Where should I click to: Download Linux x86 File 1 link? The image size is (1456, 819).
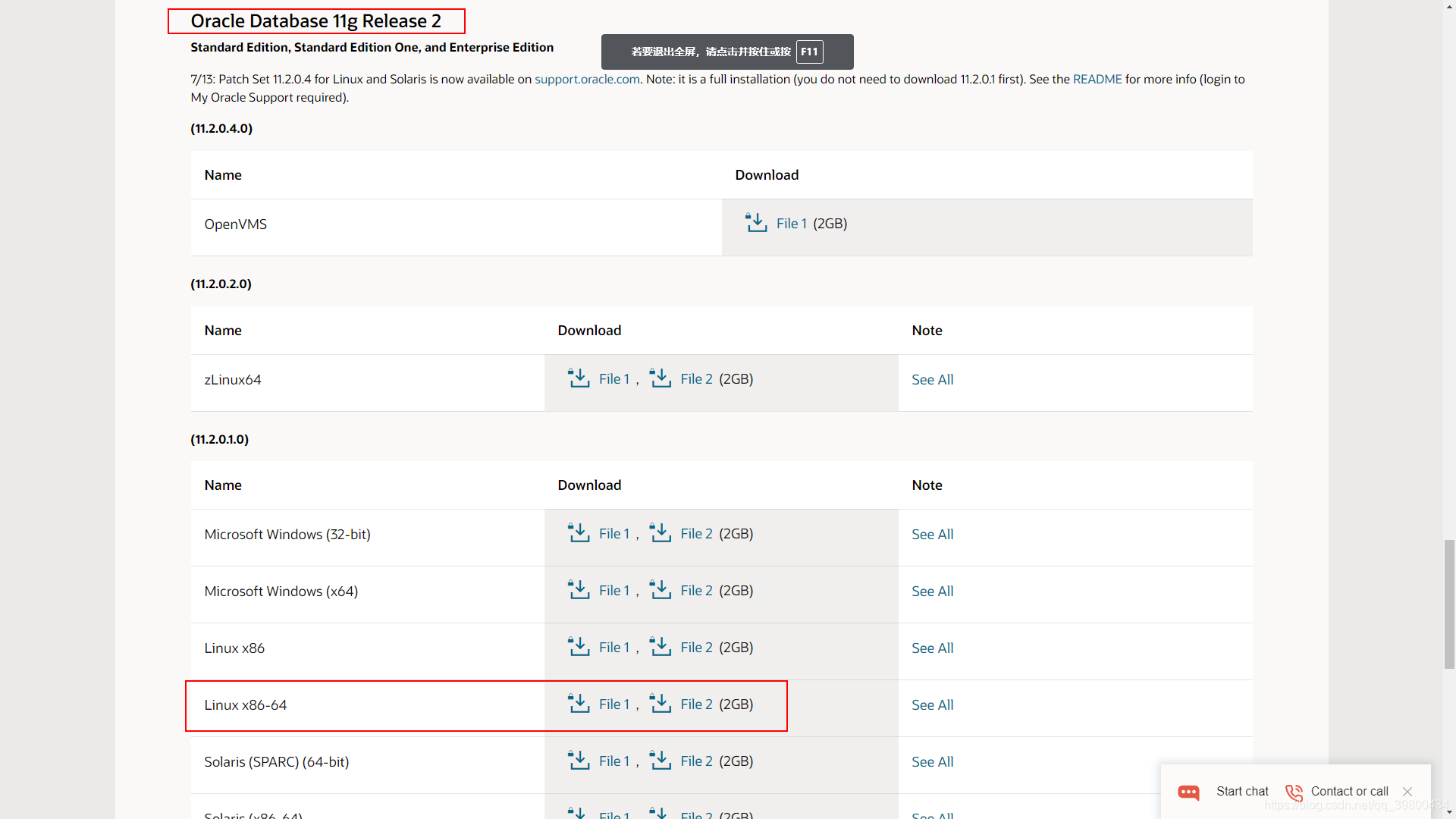point(614,647)
